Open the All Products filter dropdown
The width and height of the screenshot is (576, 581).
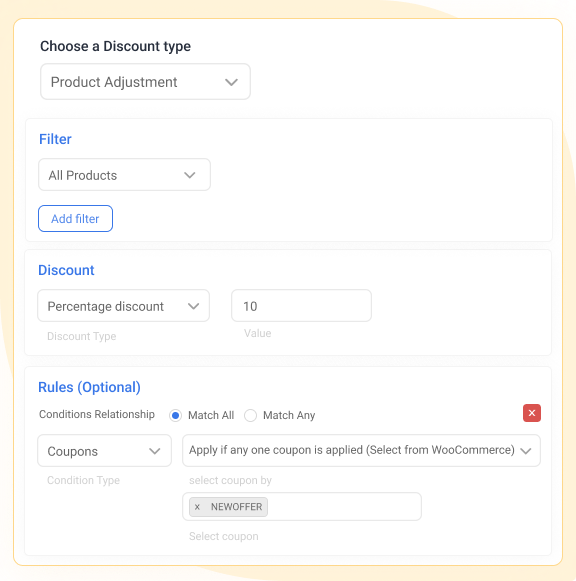pos(124,175)
